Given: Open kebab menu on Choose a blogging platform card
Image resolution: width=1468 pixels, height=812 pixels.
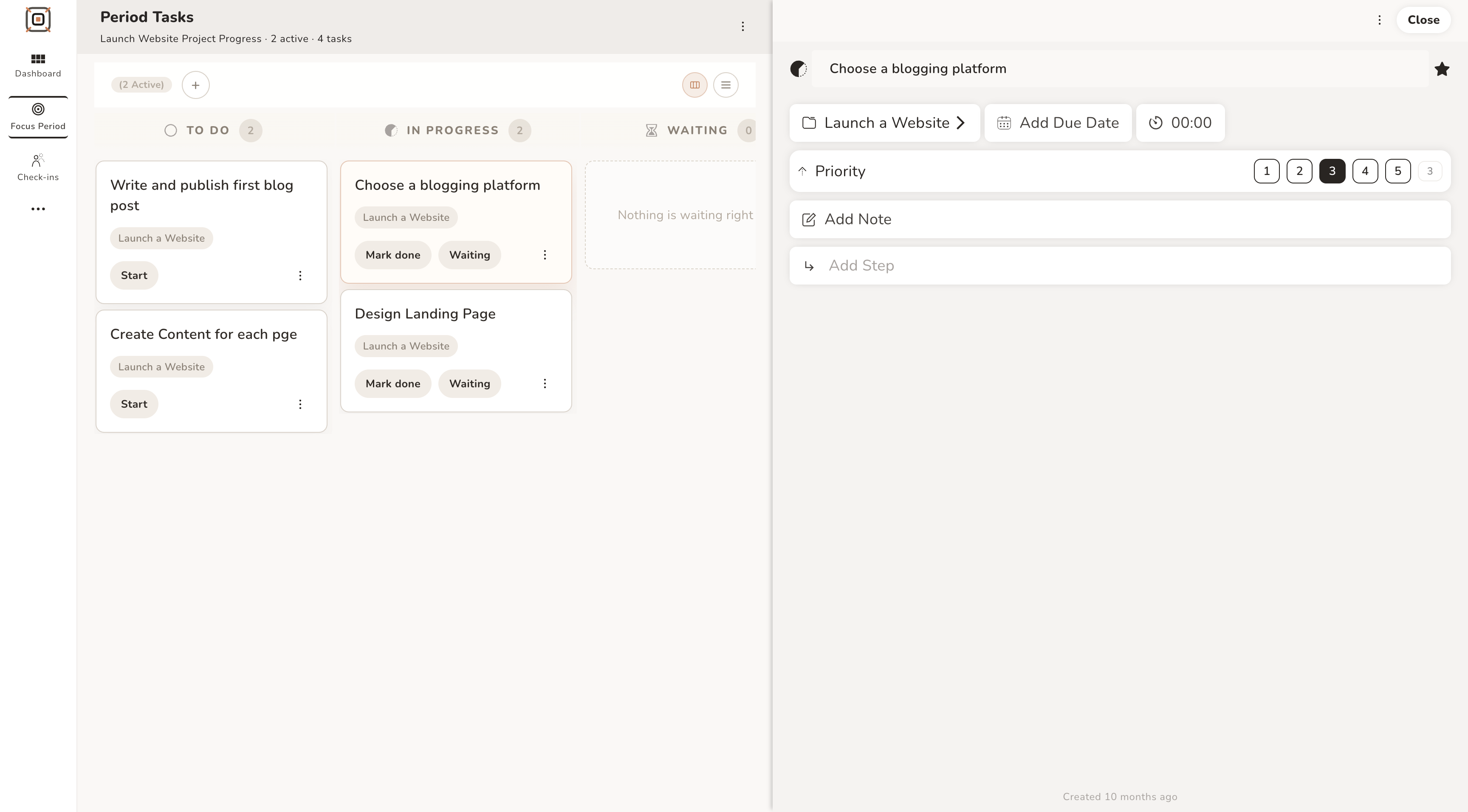Looking at the screenshot, I should 545,255.
